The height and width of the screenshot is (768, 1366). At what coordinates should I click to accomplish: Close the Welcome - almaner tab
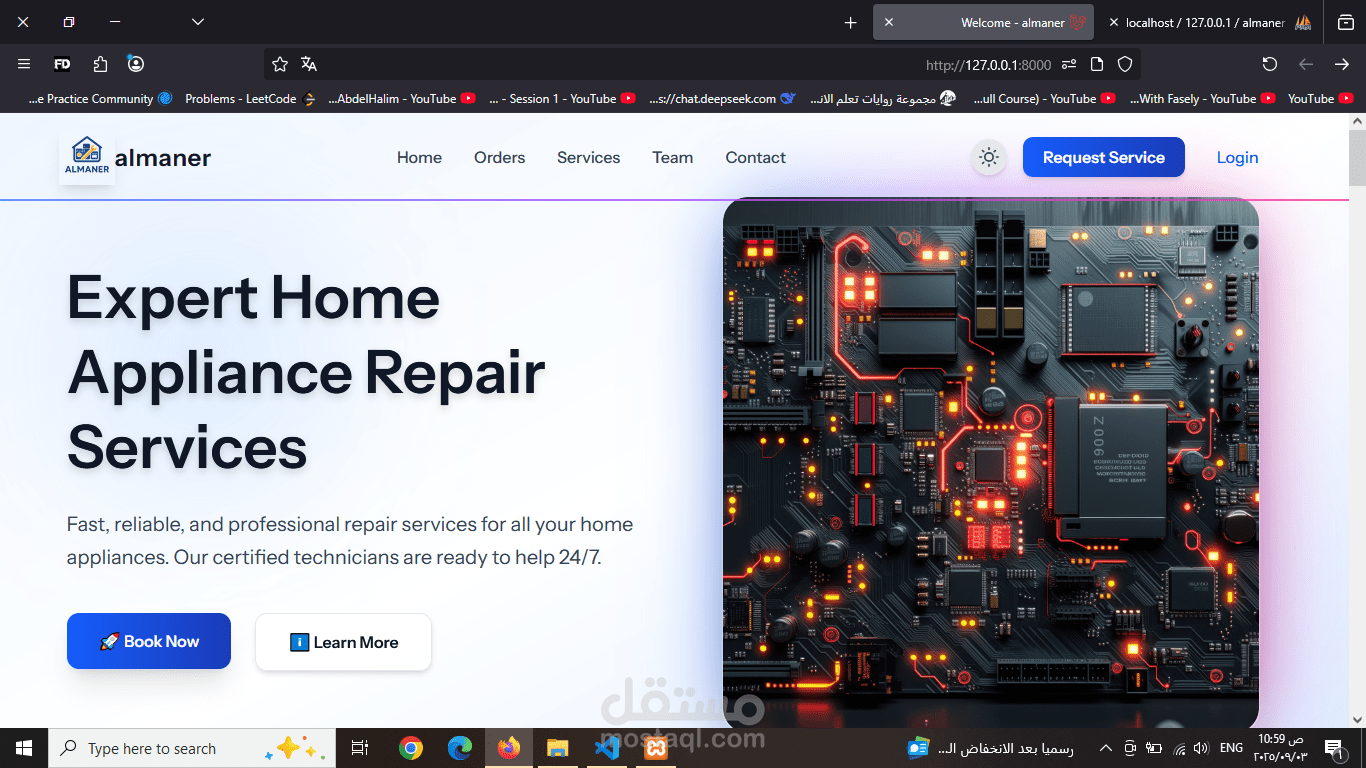(889, 22)
